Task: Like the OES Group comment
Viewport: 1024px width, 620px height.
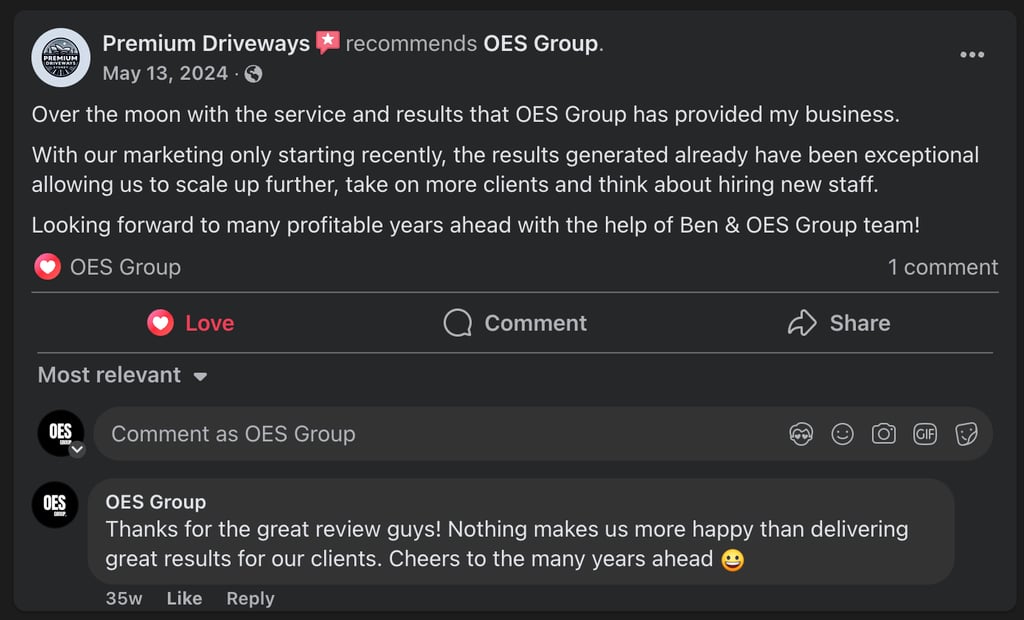Action: (x=184, y=598)
